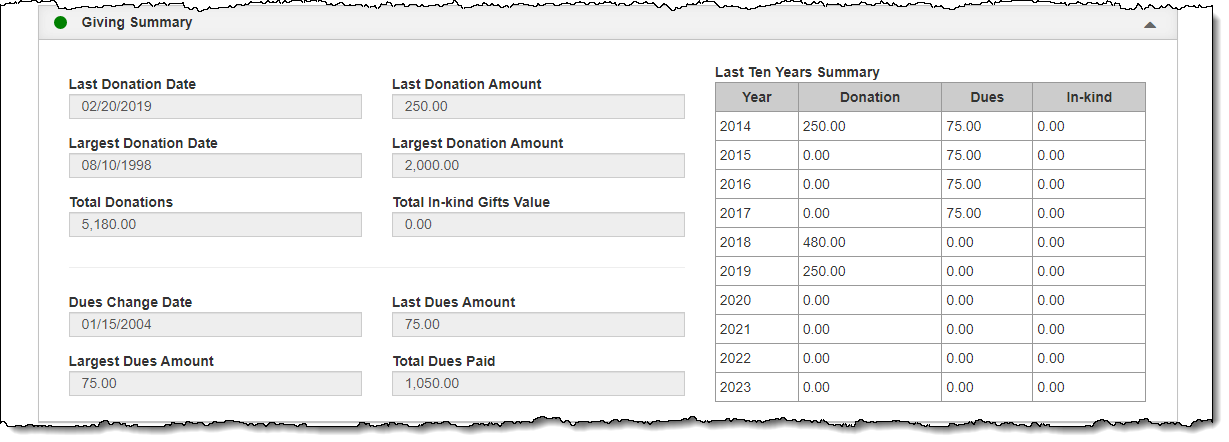Screen dimensions: 1229x442
Task: Click the Donation column header
Action: point(870,97)
